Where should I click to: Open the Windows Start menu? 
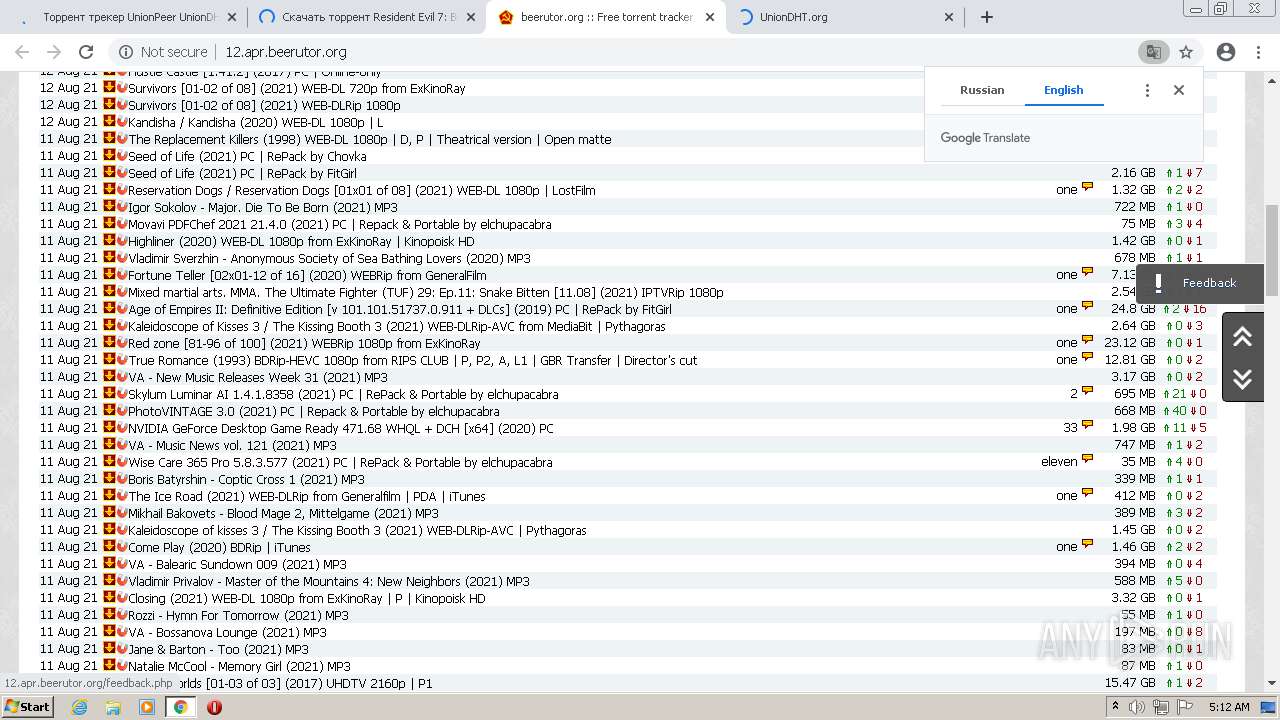27,707
